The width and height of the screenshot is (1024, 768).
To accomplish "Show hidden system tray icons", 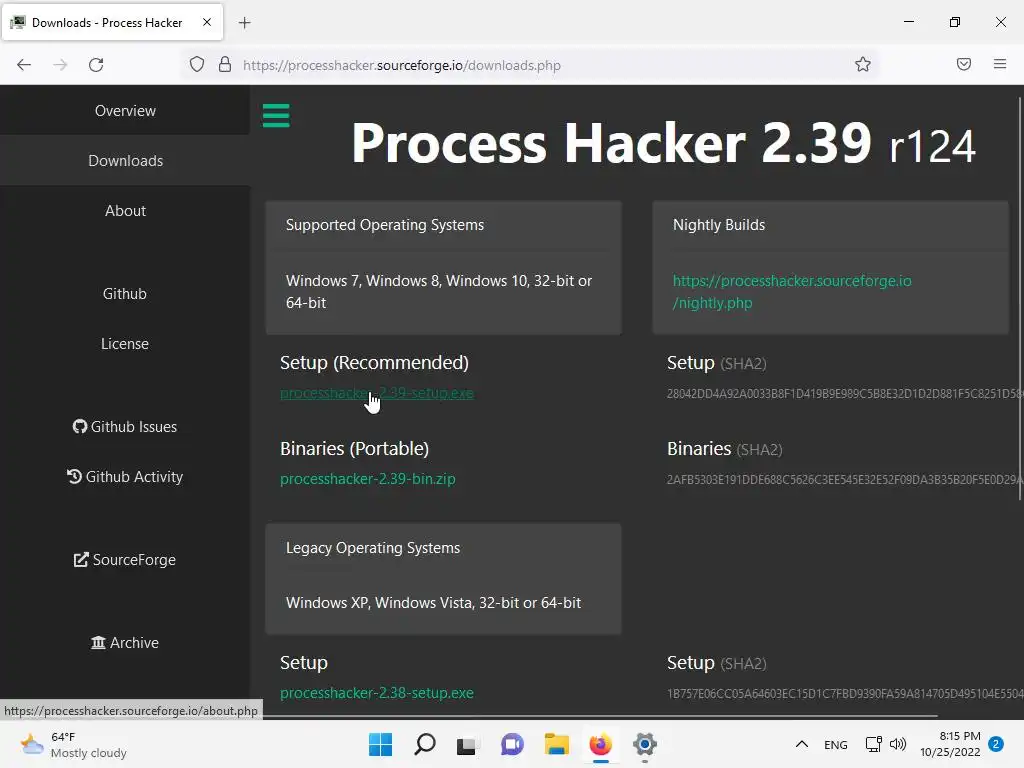I will (802, 744).
